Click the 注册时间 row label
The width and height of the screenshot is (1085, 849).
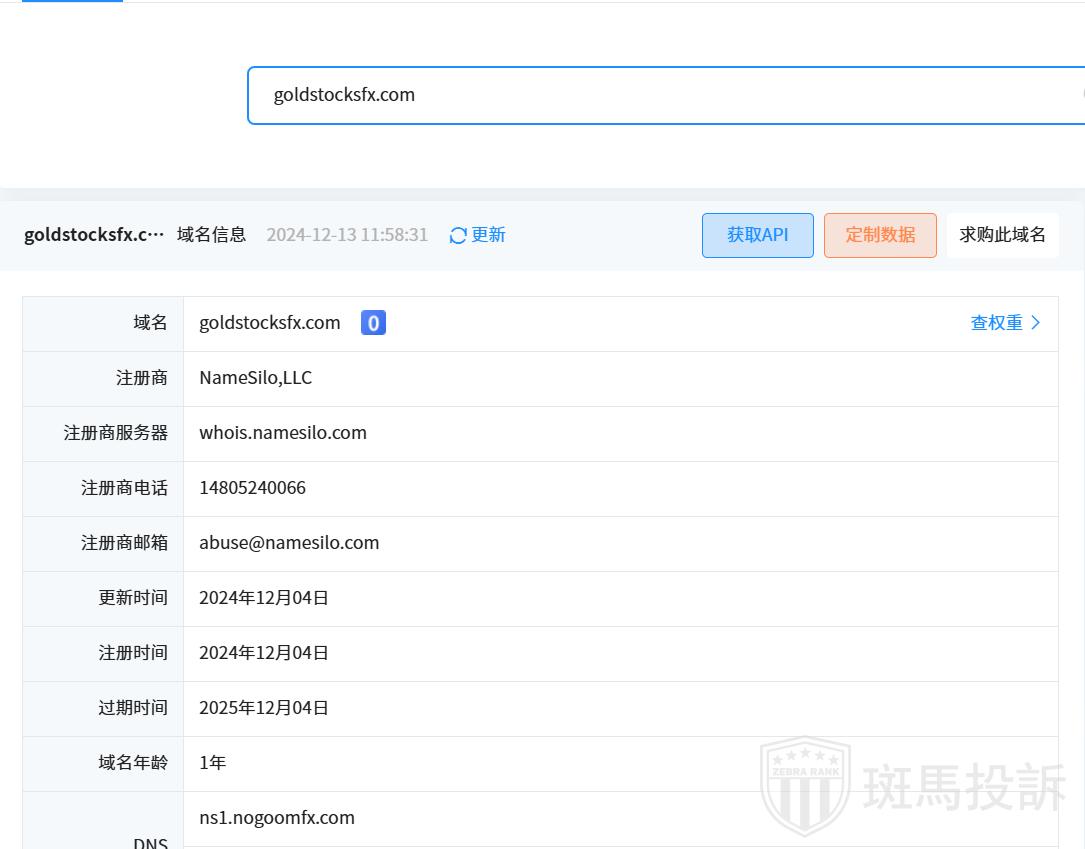tap(133, 653)
